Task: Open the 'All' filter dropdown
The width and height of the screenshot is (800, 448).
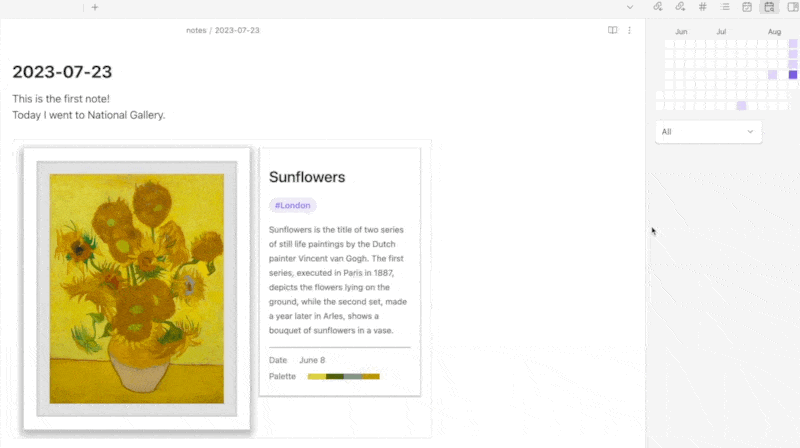Action: click(708, 132)
